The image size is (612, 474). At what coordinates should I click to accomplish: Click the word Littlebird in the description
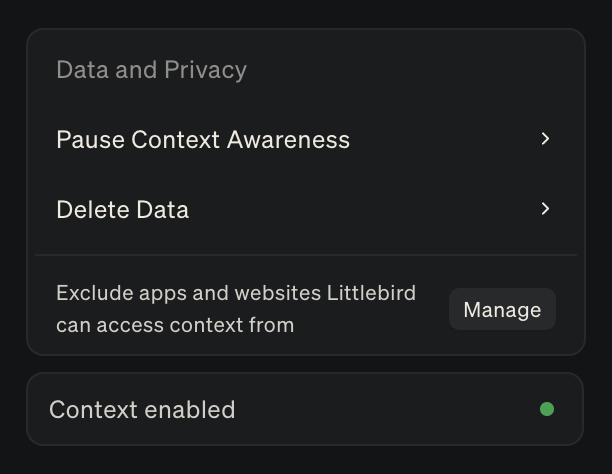[371, 294]
